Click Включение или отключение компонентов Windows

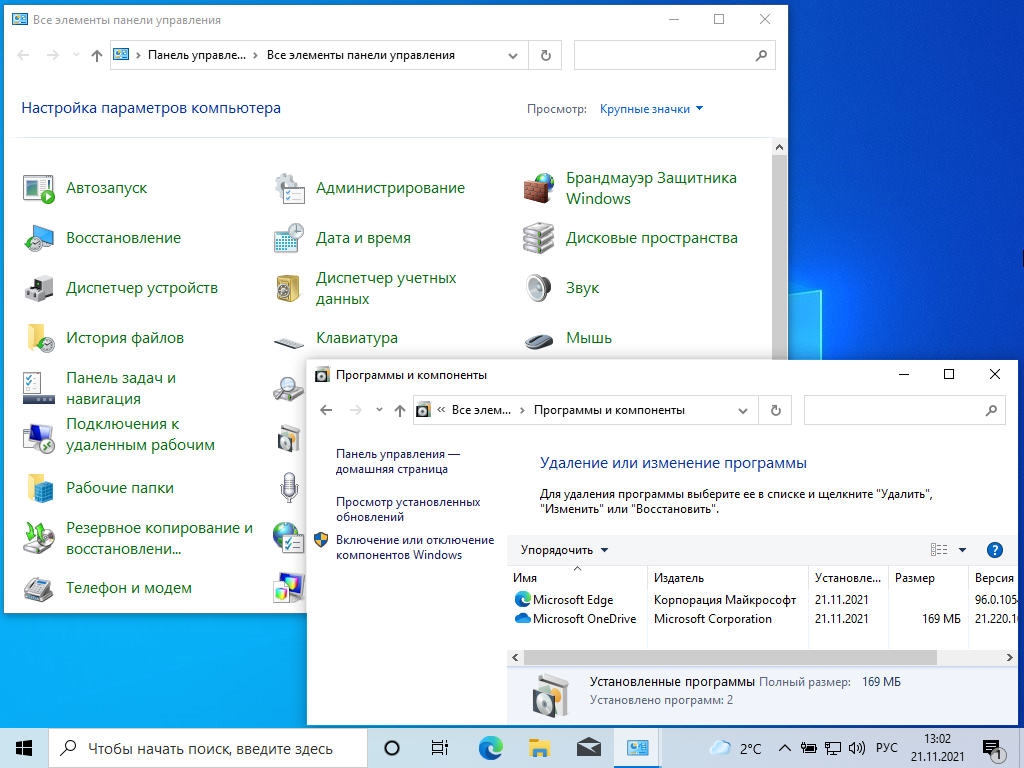click(x=414, y=547)
